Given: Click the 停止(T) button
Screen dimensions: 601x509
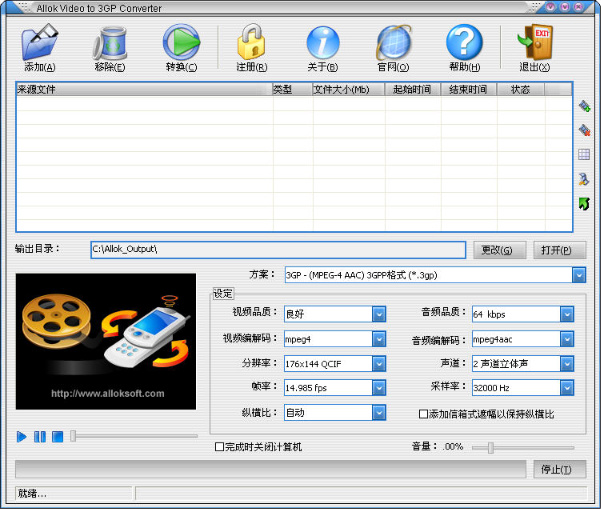Looking at the screenshot, I should pos(559,469).
